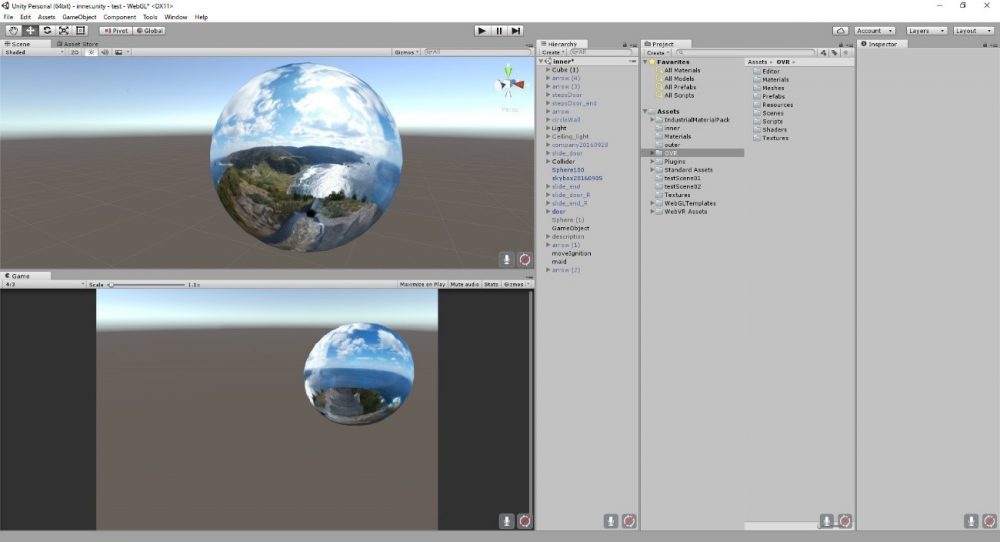
Task: Open the GameObject menu
Action: (x=79, y=17)
